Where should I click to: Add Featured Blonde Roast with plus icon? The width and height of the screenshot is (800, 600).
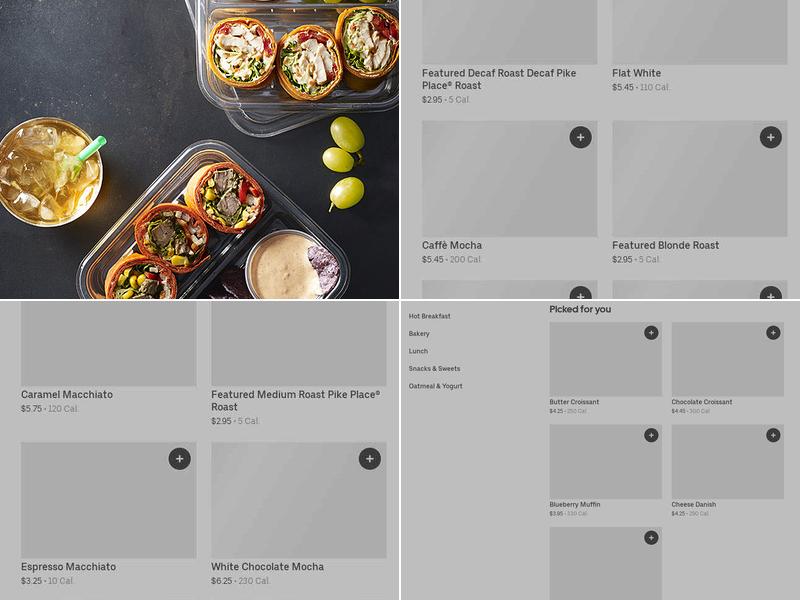[x=770, y=137]
